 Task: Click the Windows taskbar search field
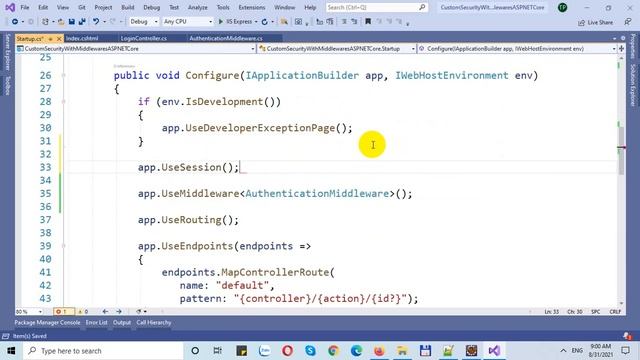pyautogui.click(x=103, y=351)
